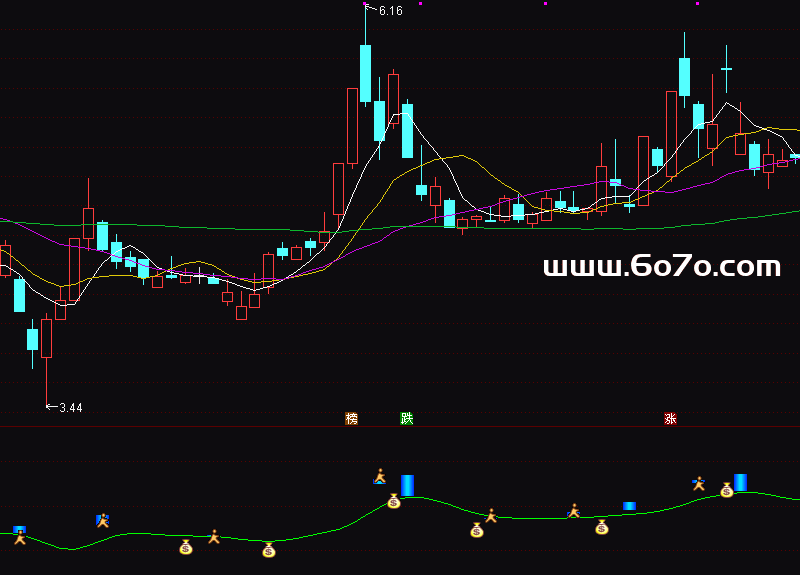
Task: Click the green "跌" signal marker
Action: [x=406, y=418]
